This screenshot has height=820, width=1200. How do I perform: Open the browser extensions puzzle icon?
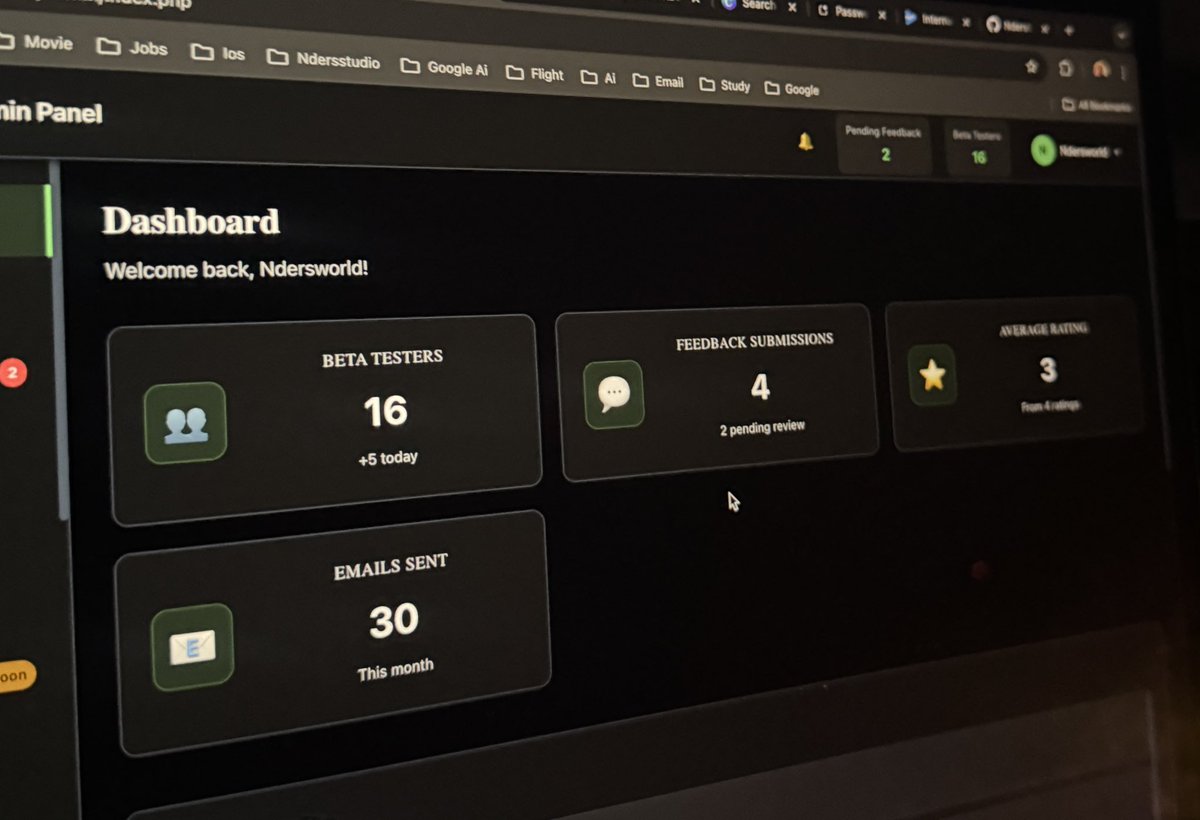click(1065, 68)
